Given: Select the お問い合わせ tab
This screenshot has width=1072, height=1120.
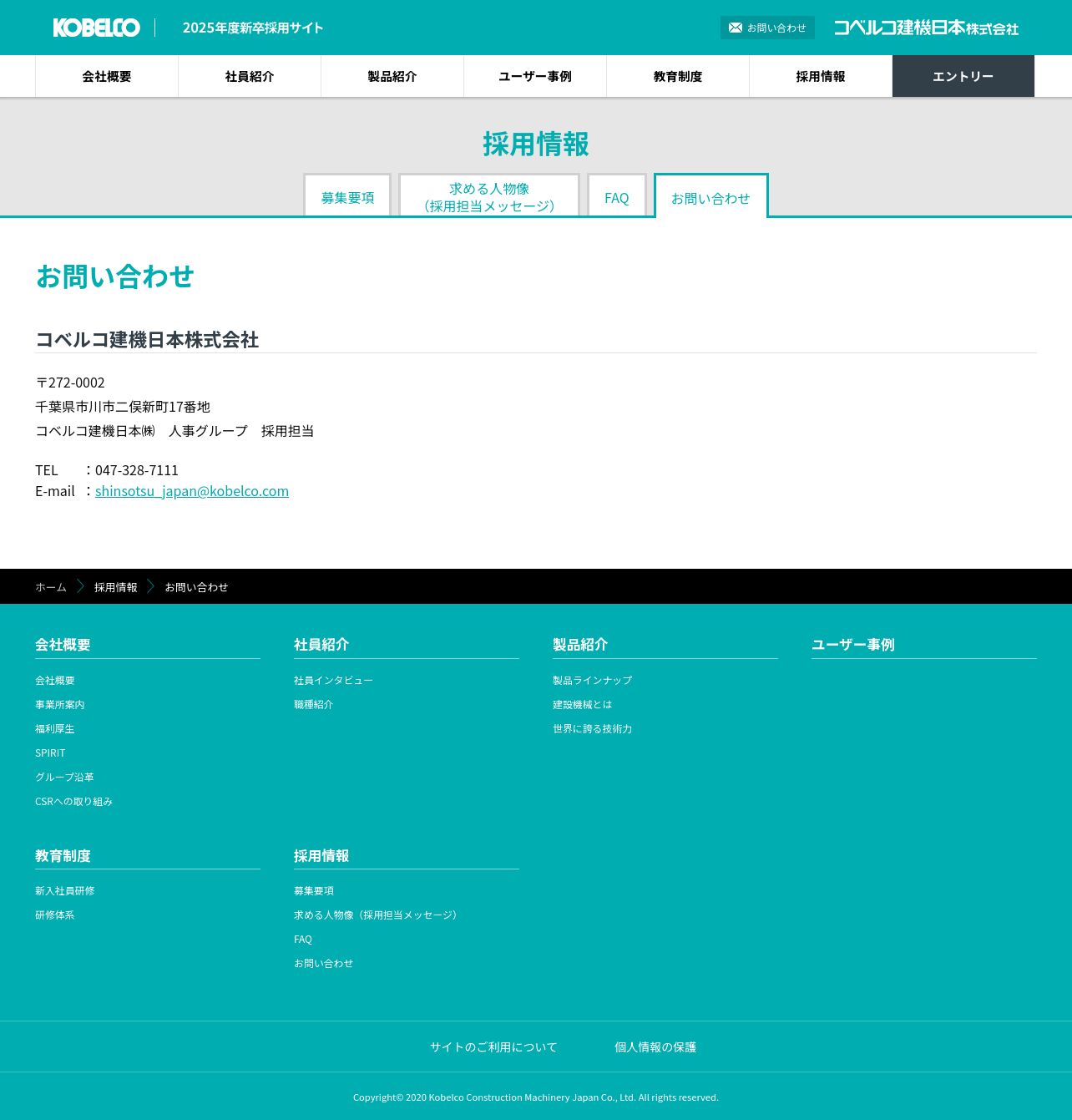Looking at the screenshot, I should [x=711, y=196].
